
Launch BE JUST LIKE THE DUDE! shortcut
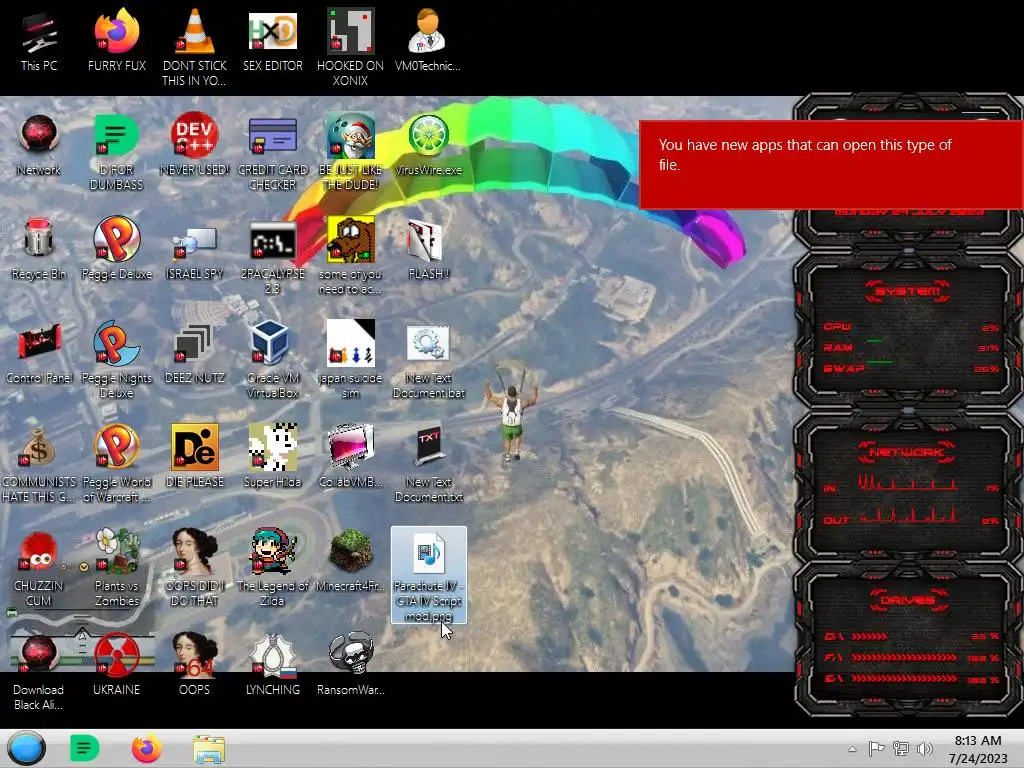pyautogui.click(x=350, y=153)
